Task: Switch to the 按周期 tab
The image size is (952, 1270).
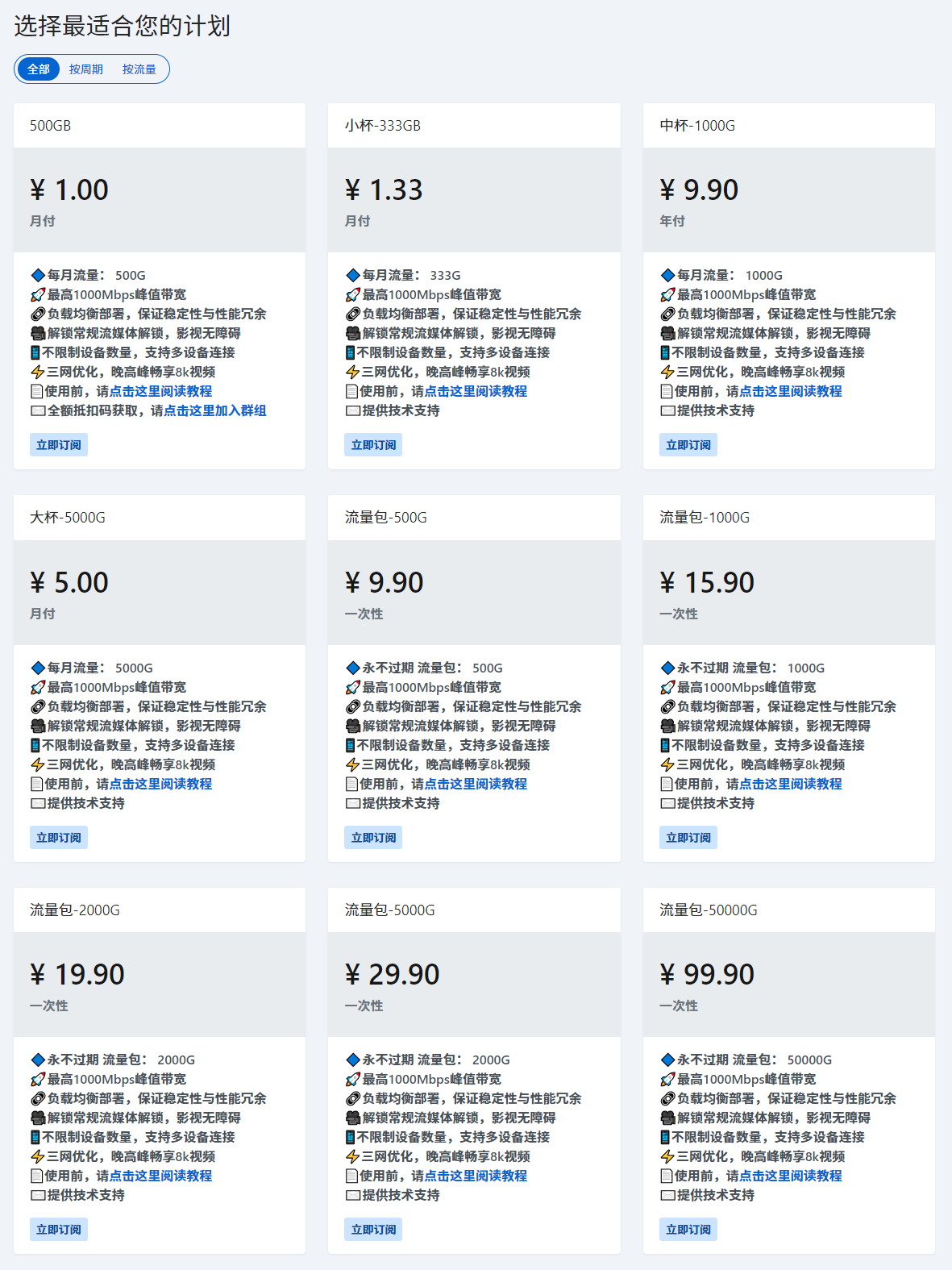Action: coord(86,69)
